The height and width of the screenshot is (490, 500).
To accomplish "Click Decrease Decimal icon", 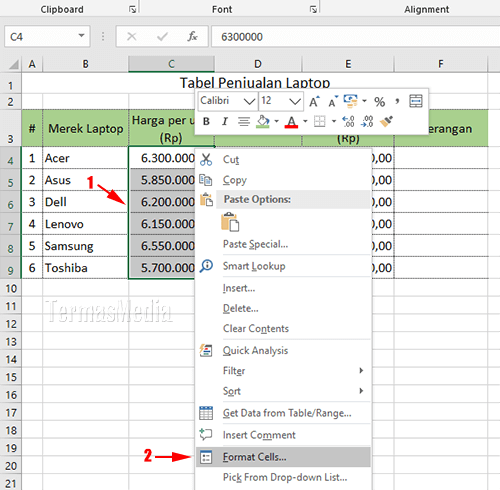I will pos(367,121).
